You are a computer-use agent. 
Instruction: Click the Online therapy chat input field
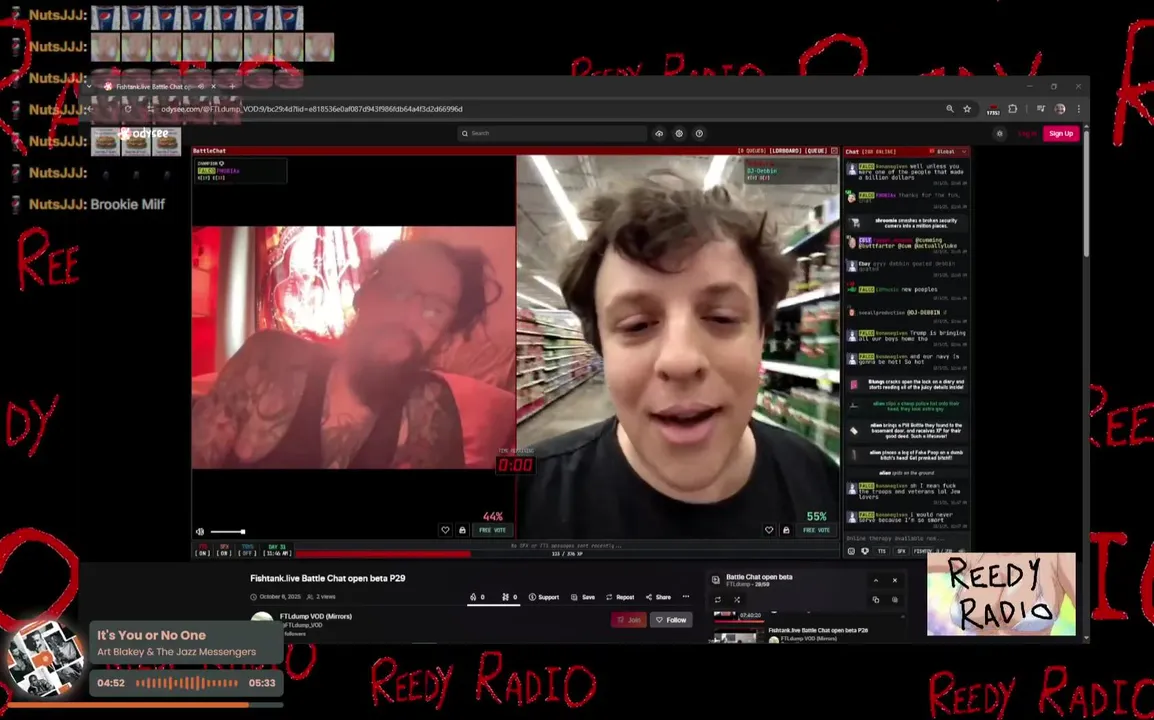[906, 538]
